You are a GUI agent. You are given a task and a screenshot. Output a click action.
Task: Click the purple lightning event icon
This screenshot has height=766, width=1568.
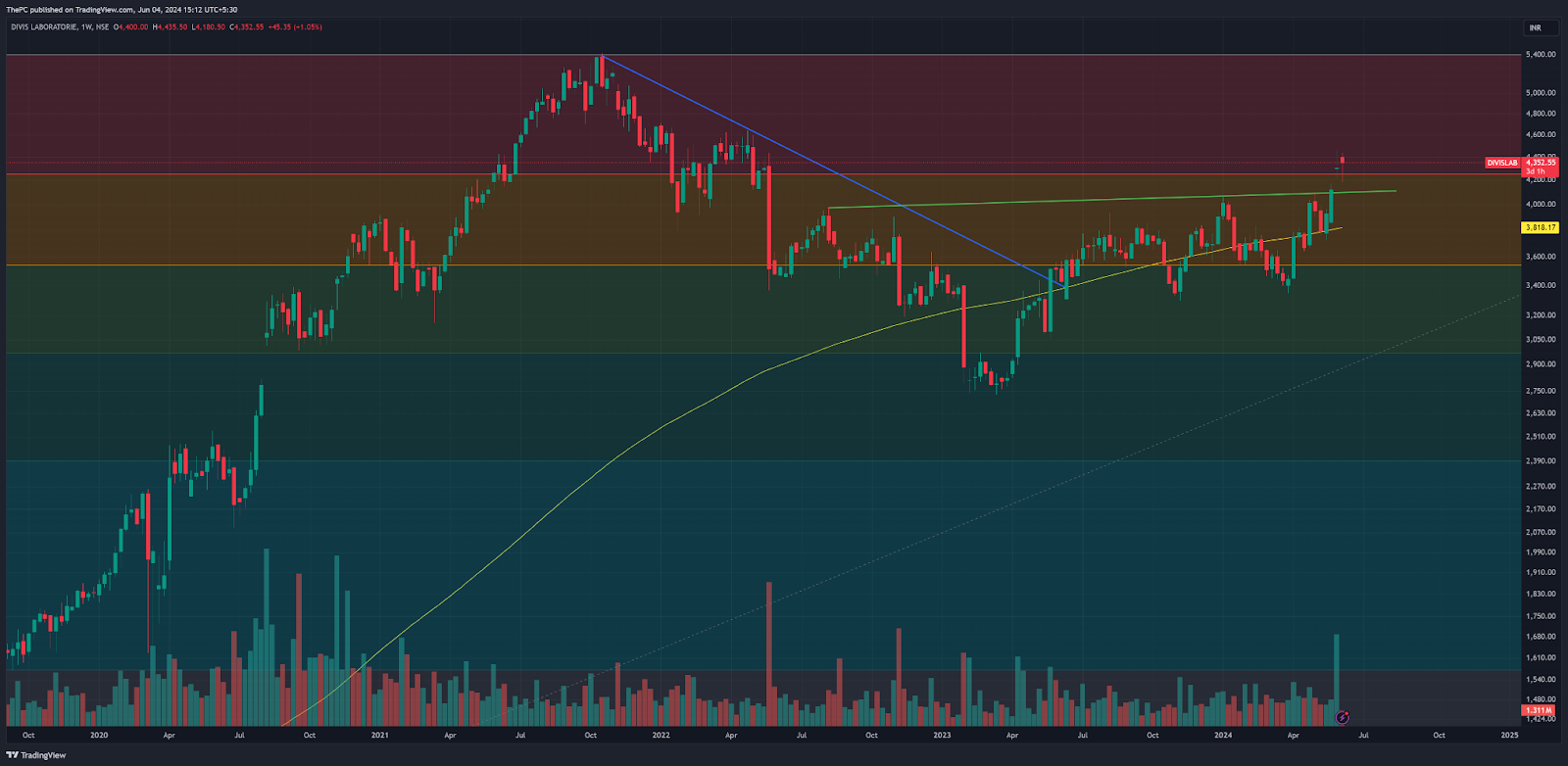1343,718
